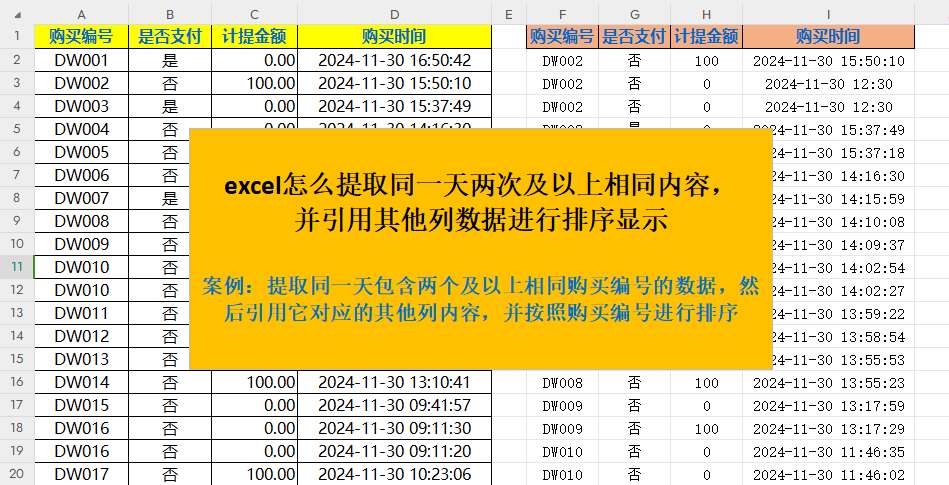Viewport: 949px width, 485px height.
Task: Select column D header
Action: point(395,15)
